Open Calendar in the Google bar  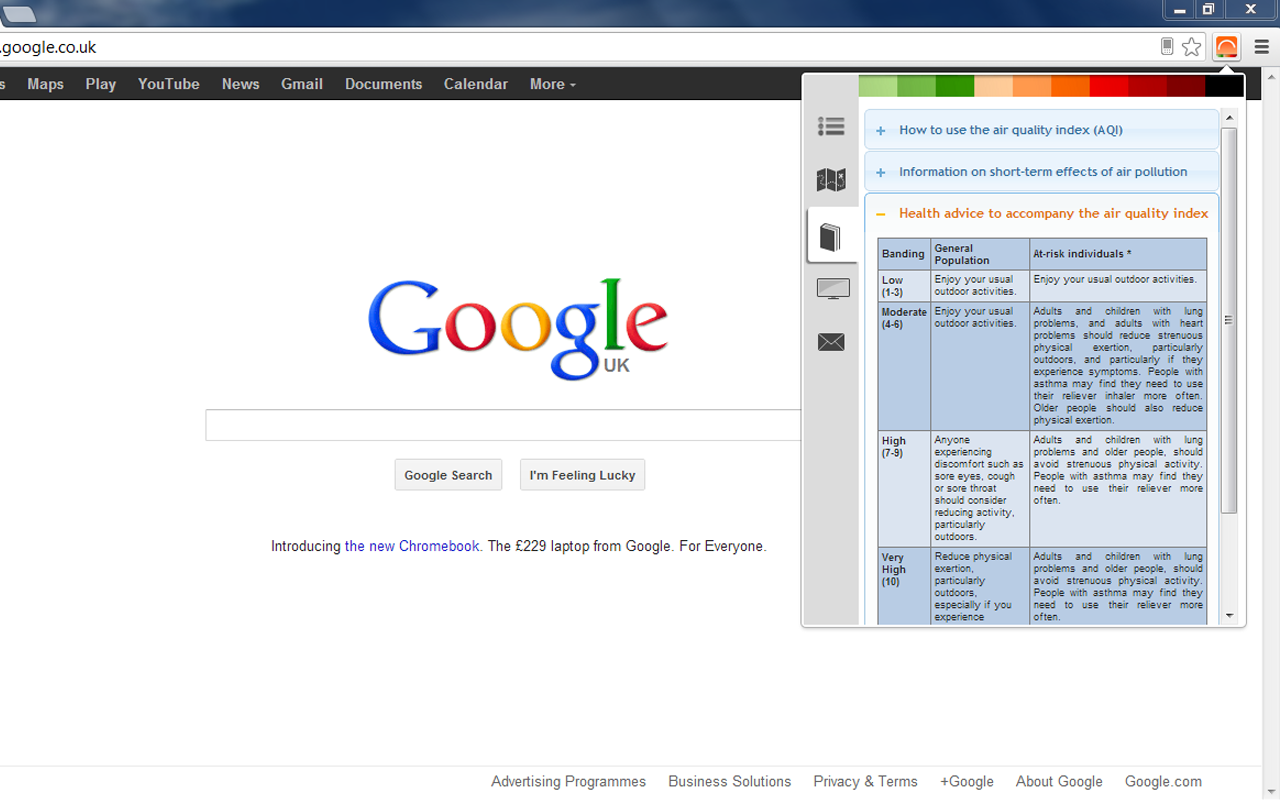[476, 84]
